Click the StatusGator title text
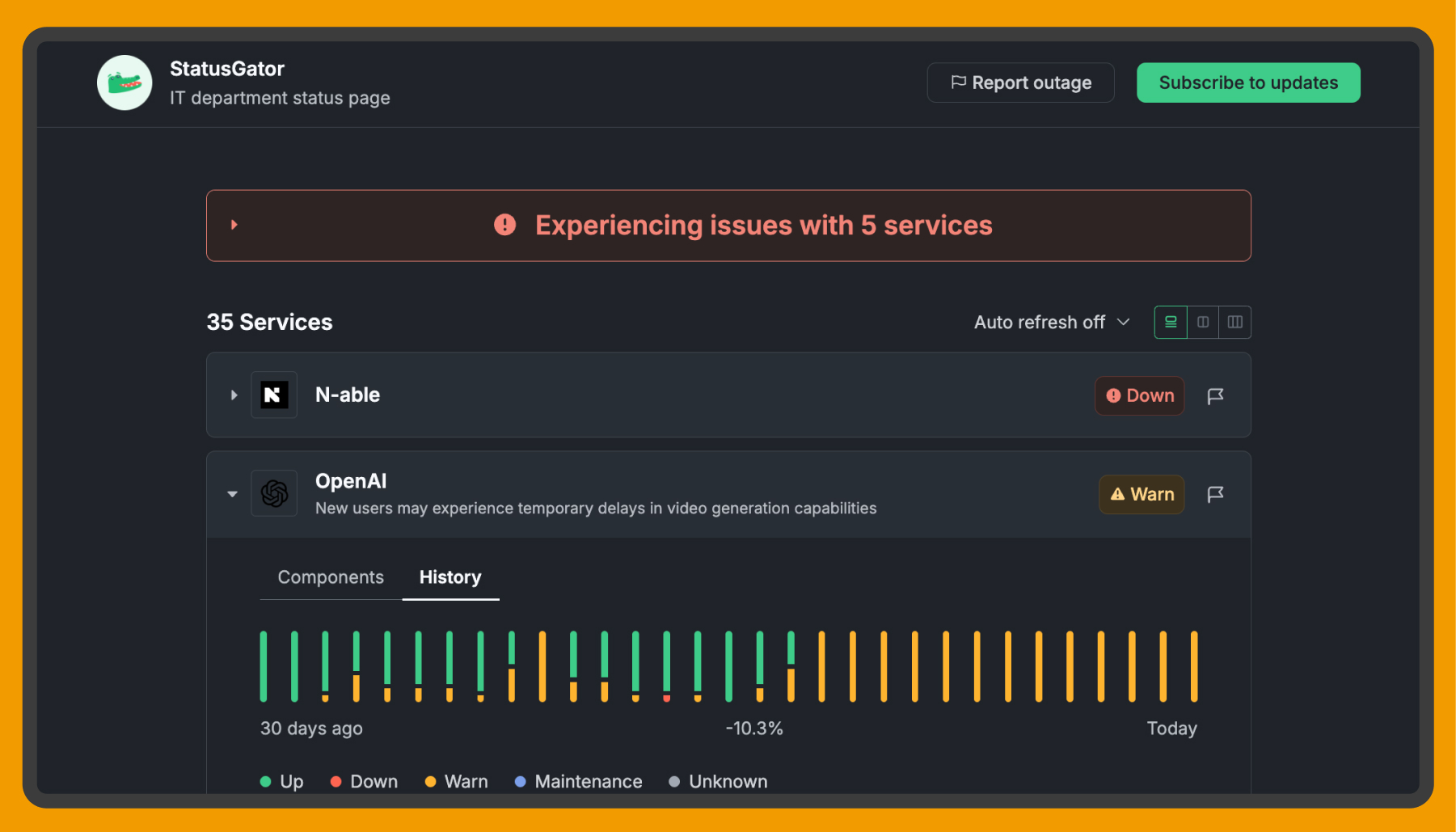This screenshot has height=832, width=1456. pyautogui.click(x=227, y=69)
